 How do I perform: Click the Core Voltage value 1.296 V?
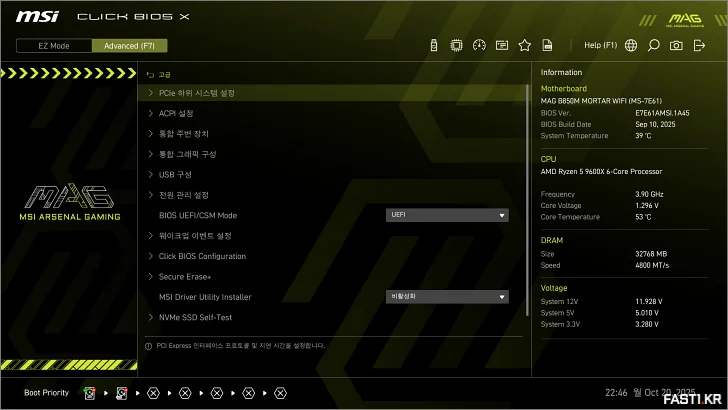(647, 205)
